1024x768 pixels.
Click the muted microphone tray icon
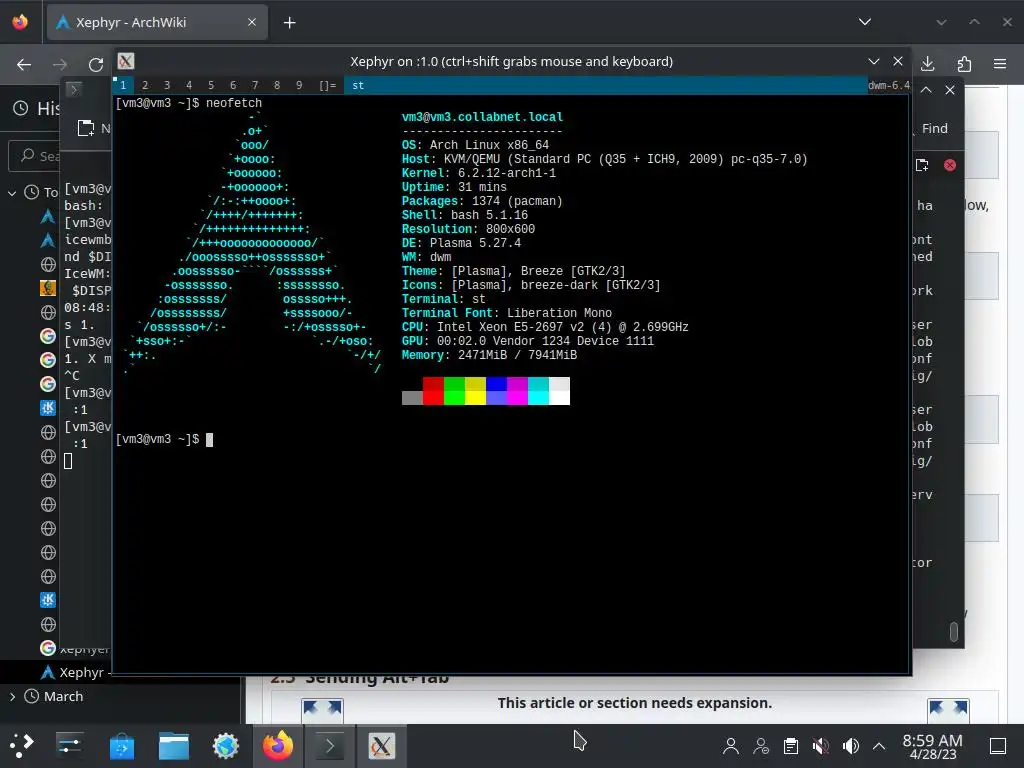(x=821, y=746)
